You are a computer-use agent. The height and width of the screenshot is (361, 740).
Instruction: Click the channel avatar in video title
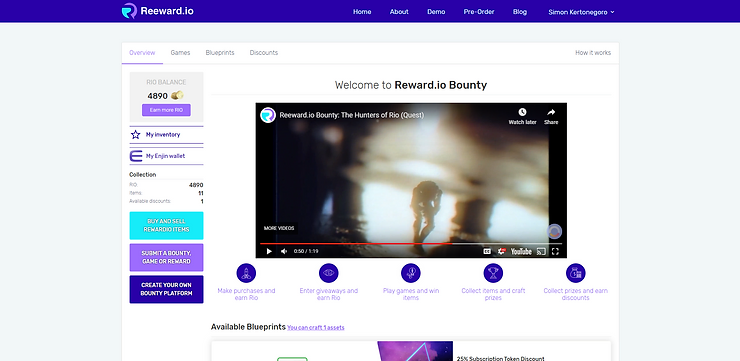[x=268, y=115]
